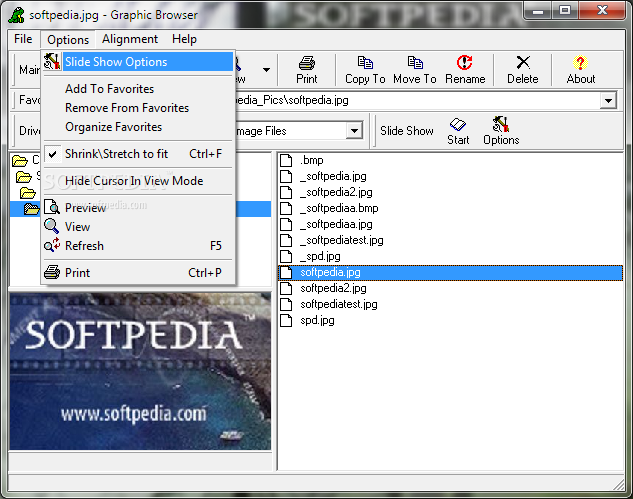The image size is (633, 499).
Task: Click the path field showing softpedia.jpg
Action: pyautogui.click(x=417, y=100)
